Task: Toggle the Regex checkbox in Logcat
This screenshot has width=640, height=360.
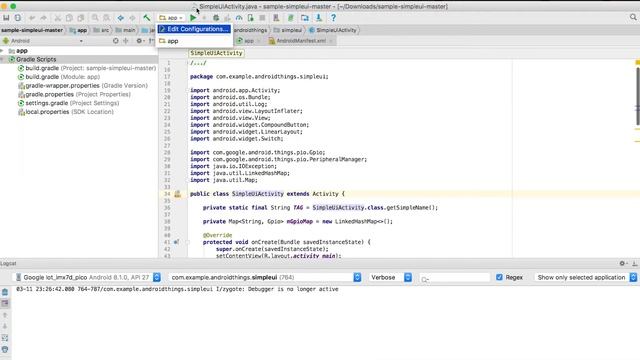Action: (499, 277)
